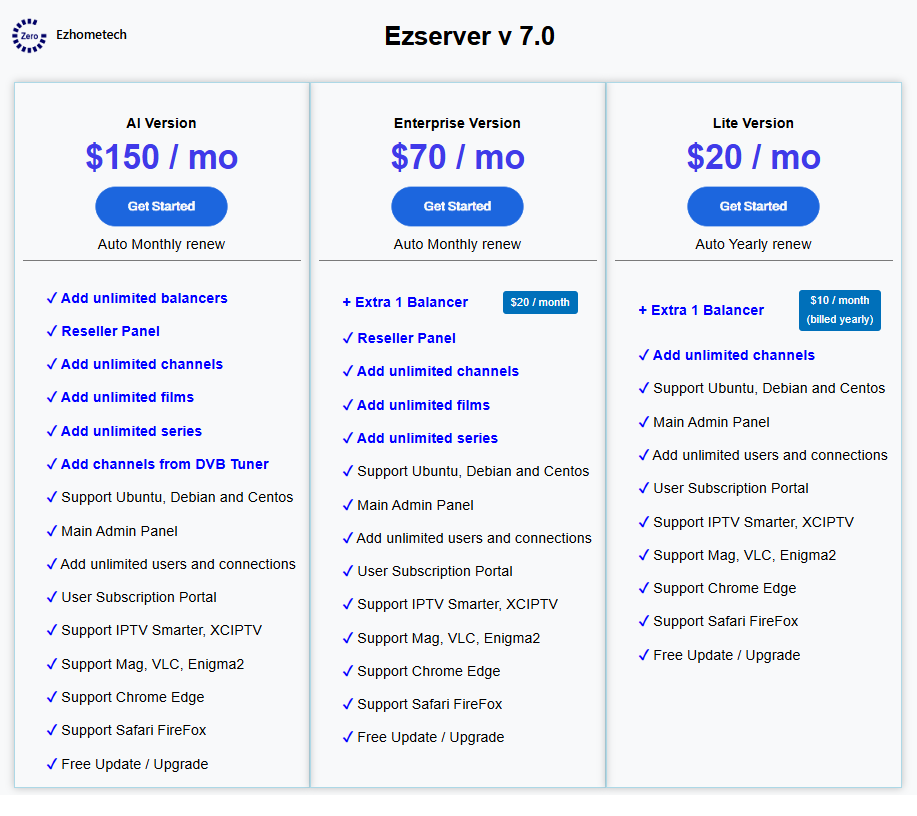The image size is (917, 816).
Task: Click Extra 1 Balancer in Lite column
Action: point(708,311)
